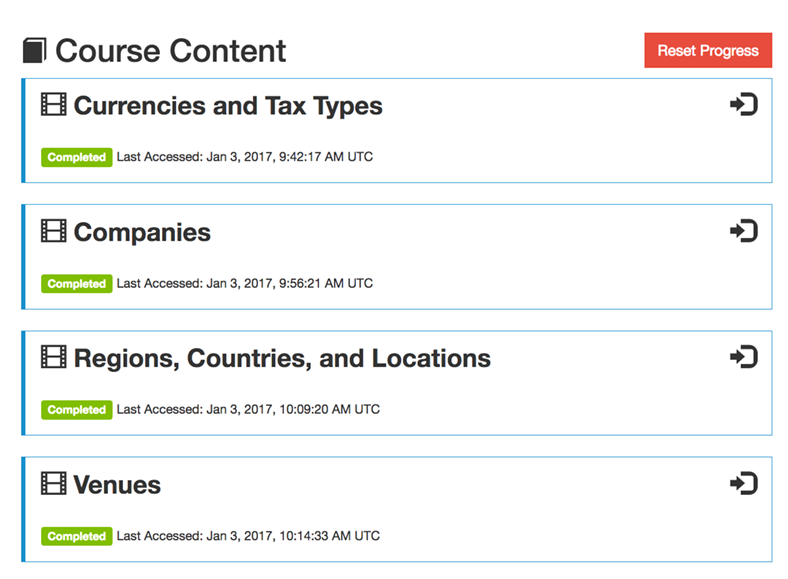Screen dimensions: 788x579
Task: Click the film icon beside Currencies and Tax Types
Action: coord(54,105)
